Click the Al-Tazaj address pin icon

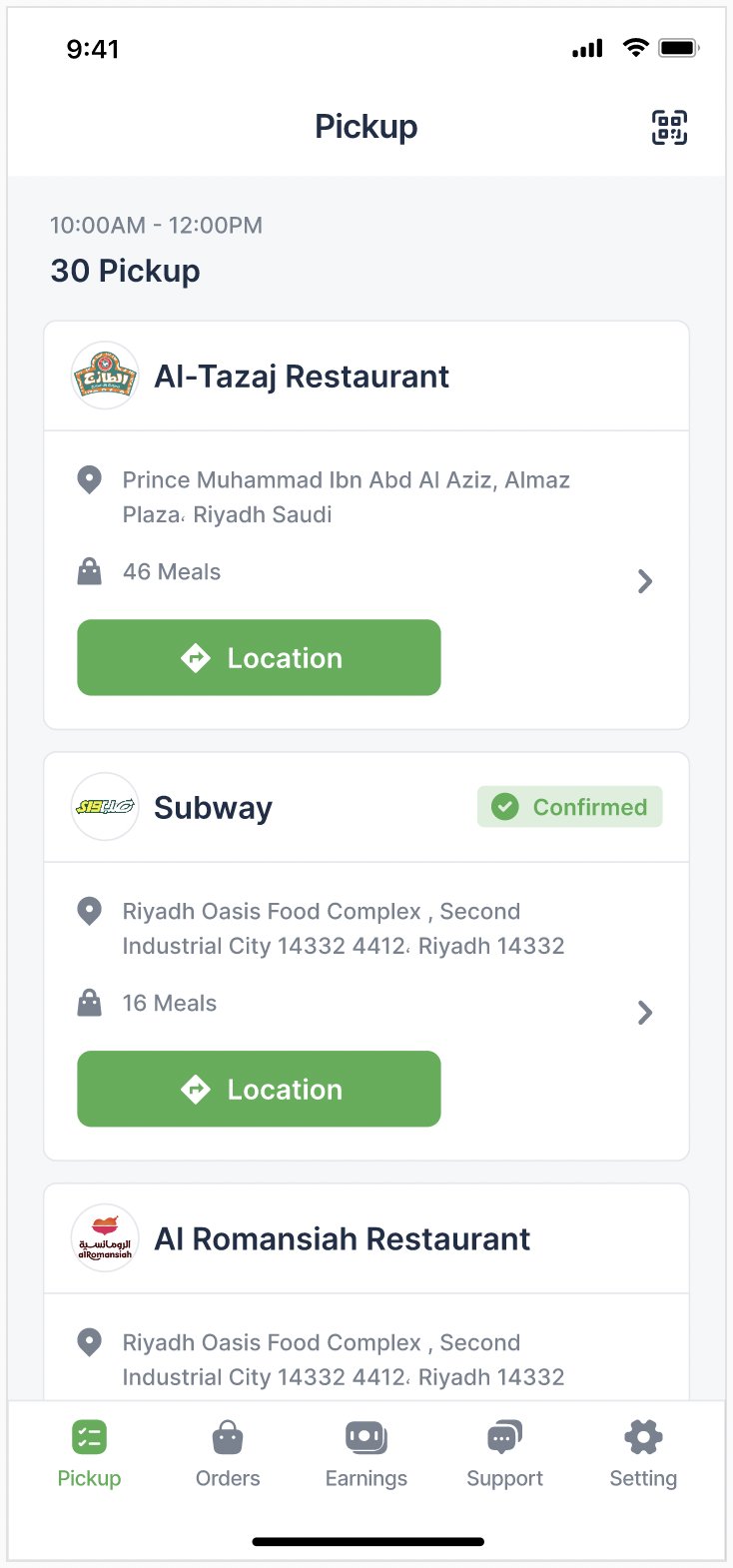[90, 480]
